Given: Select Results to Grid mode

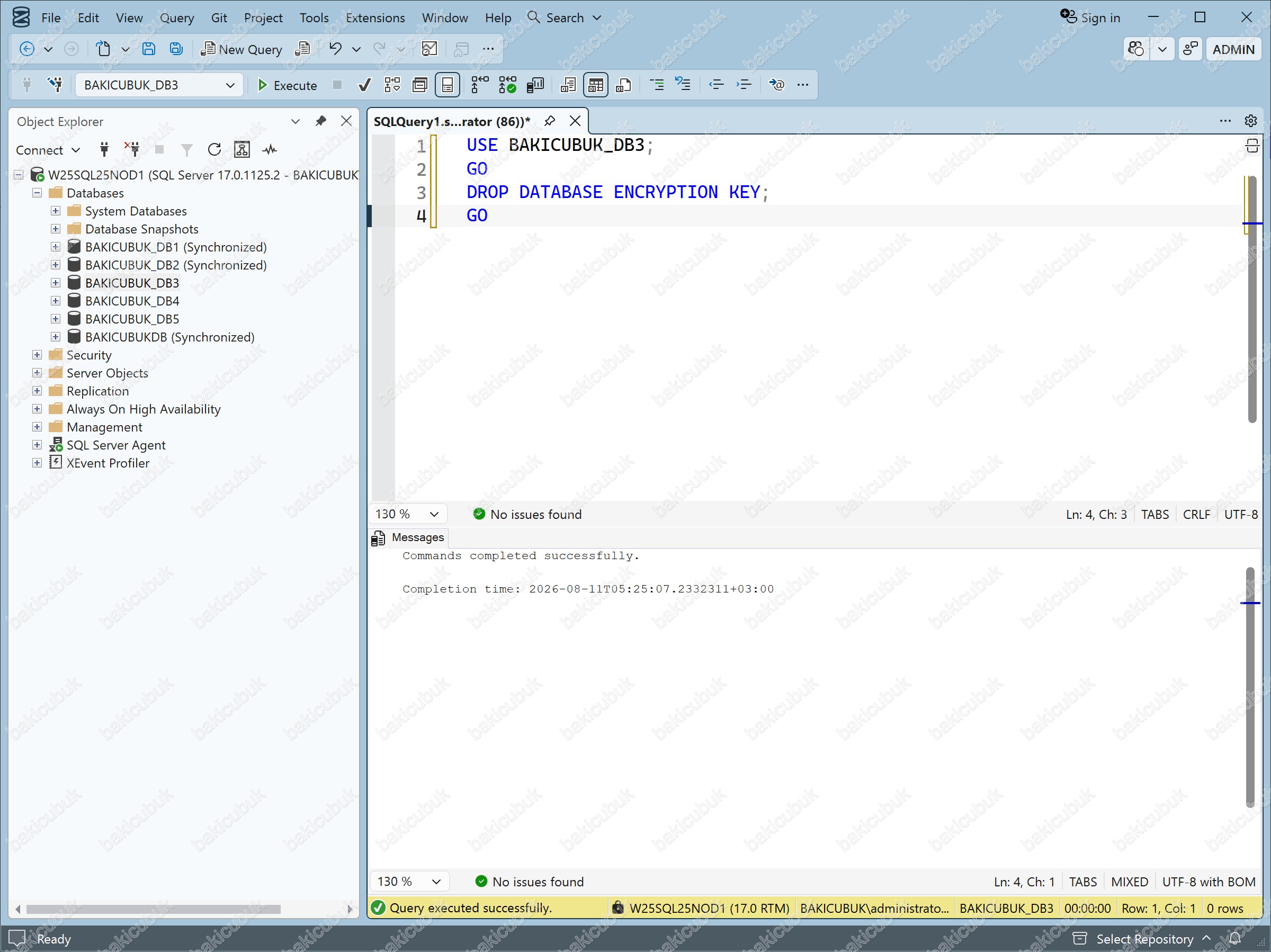Looking at the screenshot, I should point(596,85).
